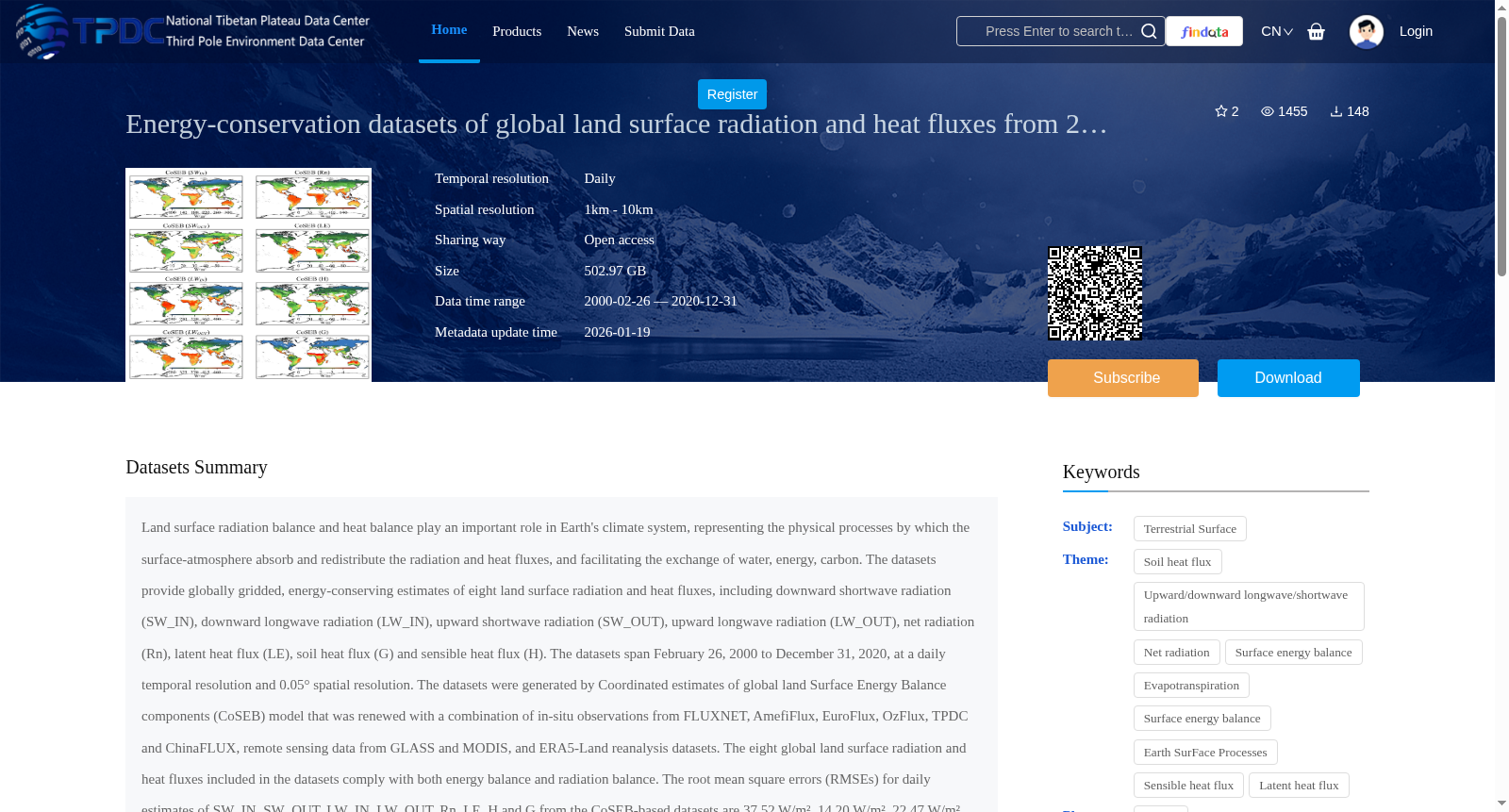This screenshot has width=1509, height=812.
Task: Open the dataset maps thumbnail
Action: click(248, 274)
